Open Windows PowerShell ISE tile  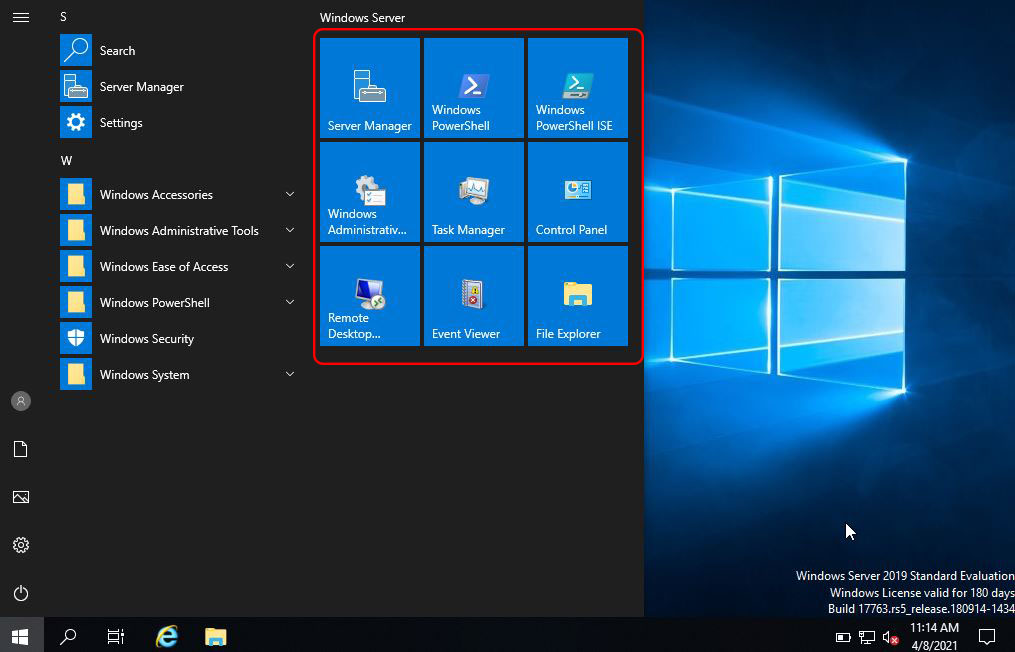577,87
